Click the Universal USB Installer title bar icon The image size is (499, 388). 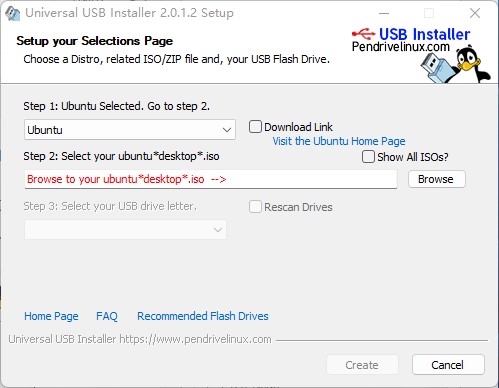click(13, 13)
